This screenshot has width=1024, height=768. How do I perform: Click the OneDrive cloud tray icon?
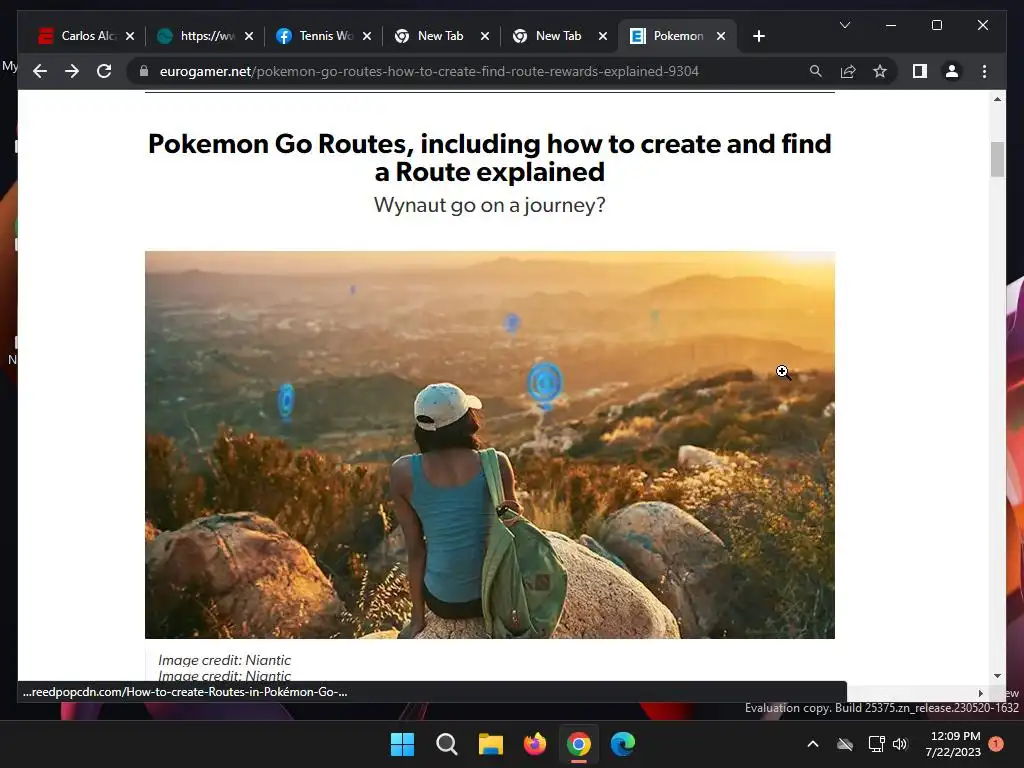point(845,744)
